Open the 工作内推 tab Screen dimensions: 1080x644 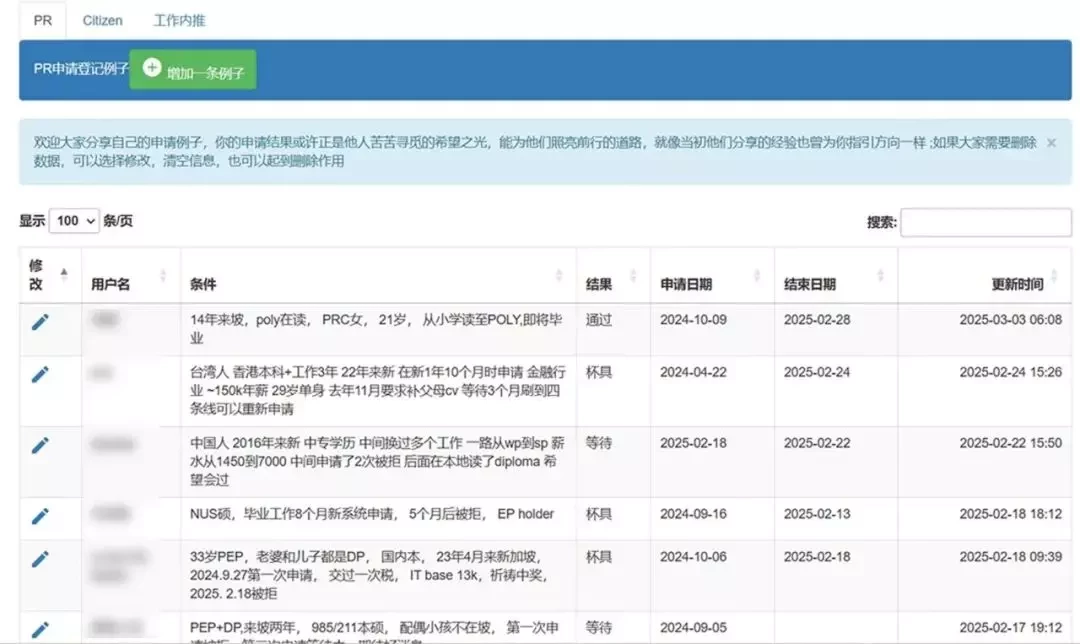(179, 21)
